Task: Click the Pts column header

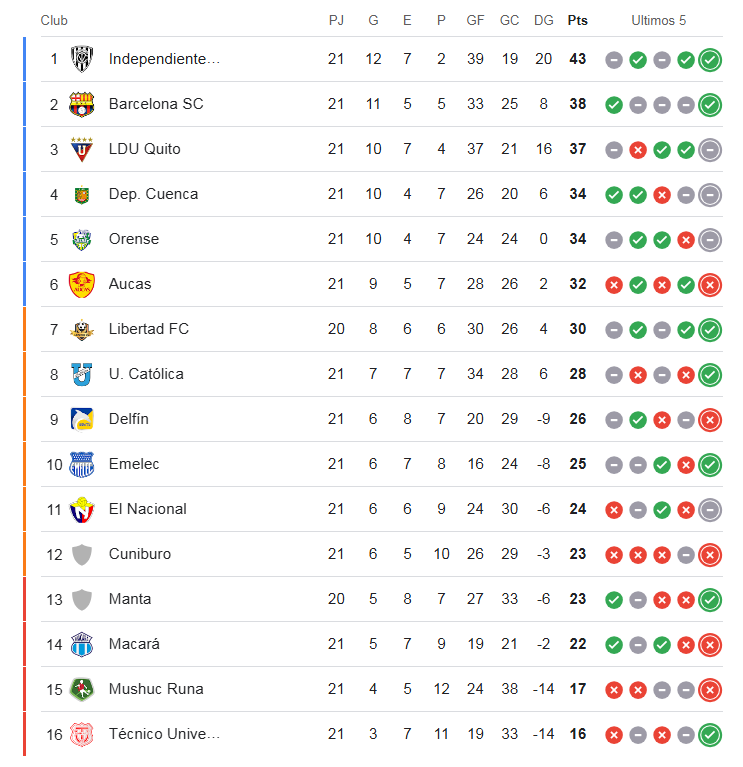Action: click(577, 21)
